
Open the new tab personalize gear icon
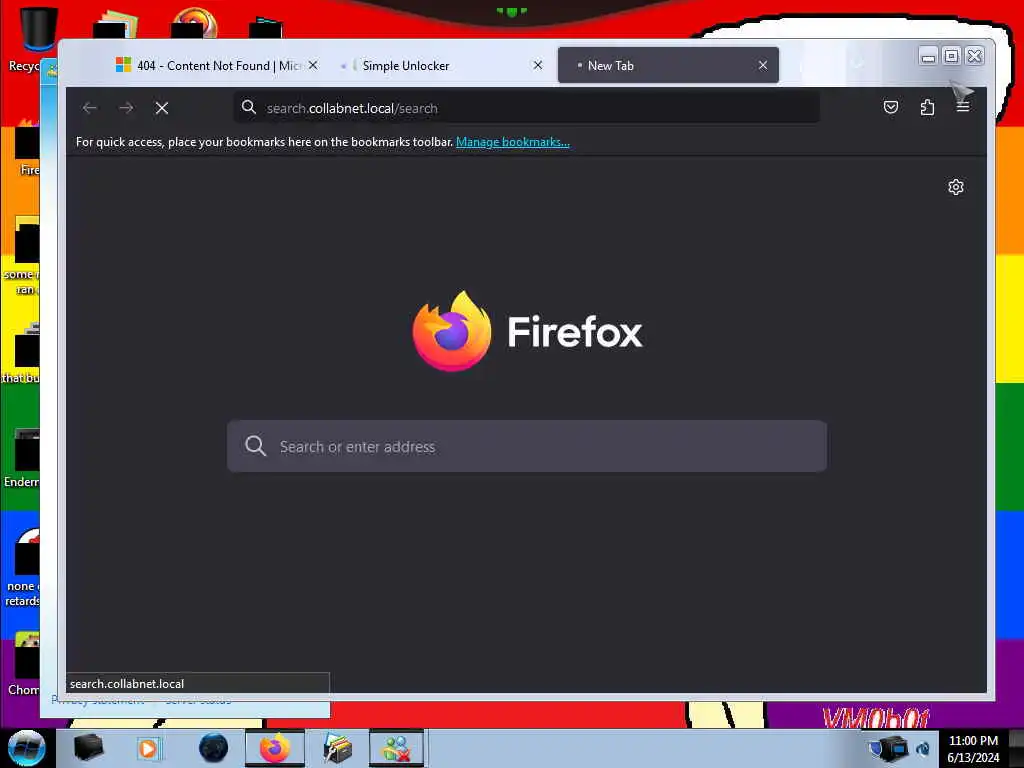coord(955,187)
